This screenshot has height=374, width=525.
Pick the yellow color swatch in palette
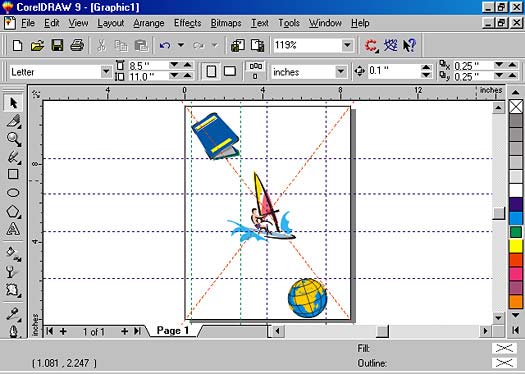[516, 246]
